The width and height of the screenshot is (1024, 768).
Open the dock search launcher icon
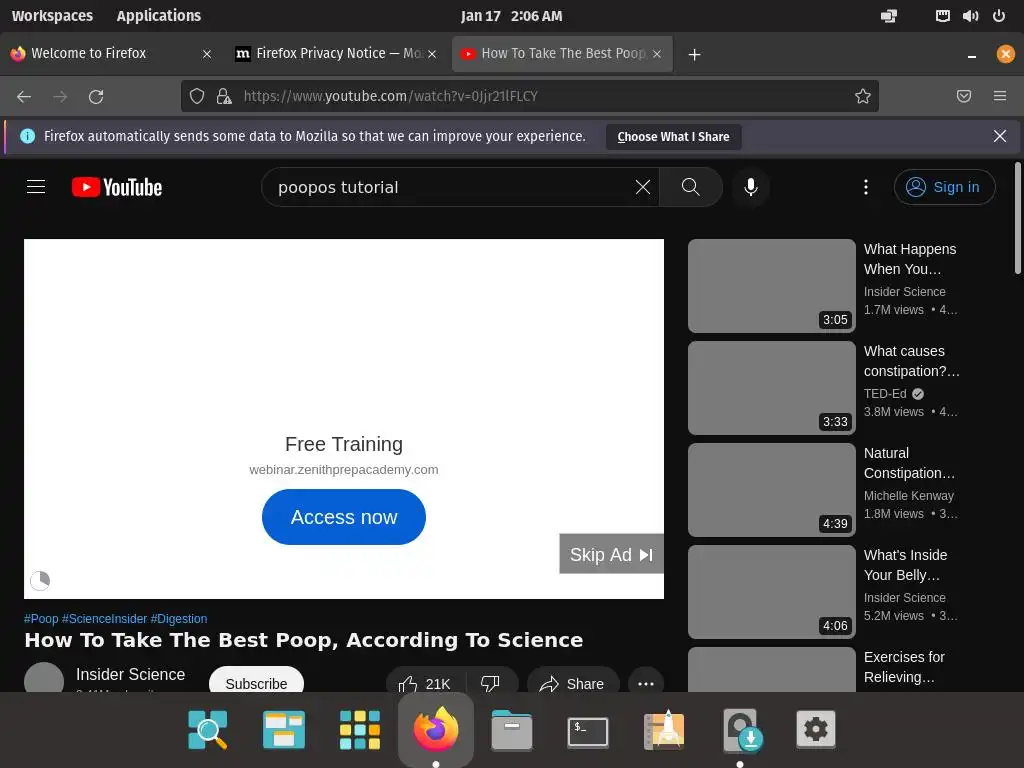[207, 730]
